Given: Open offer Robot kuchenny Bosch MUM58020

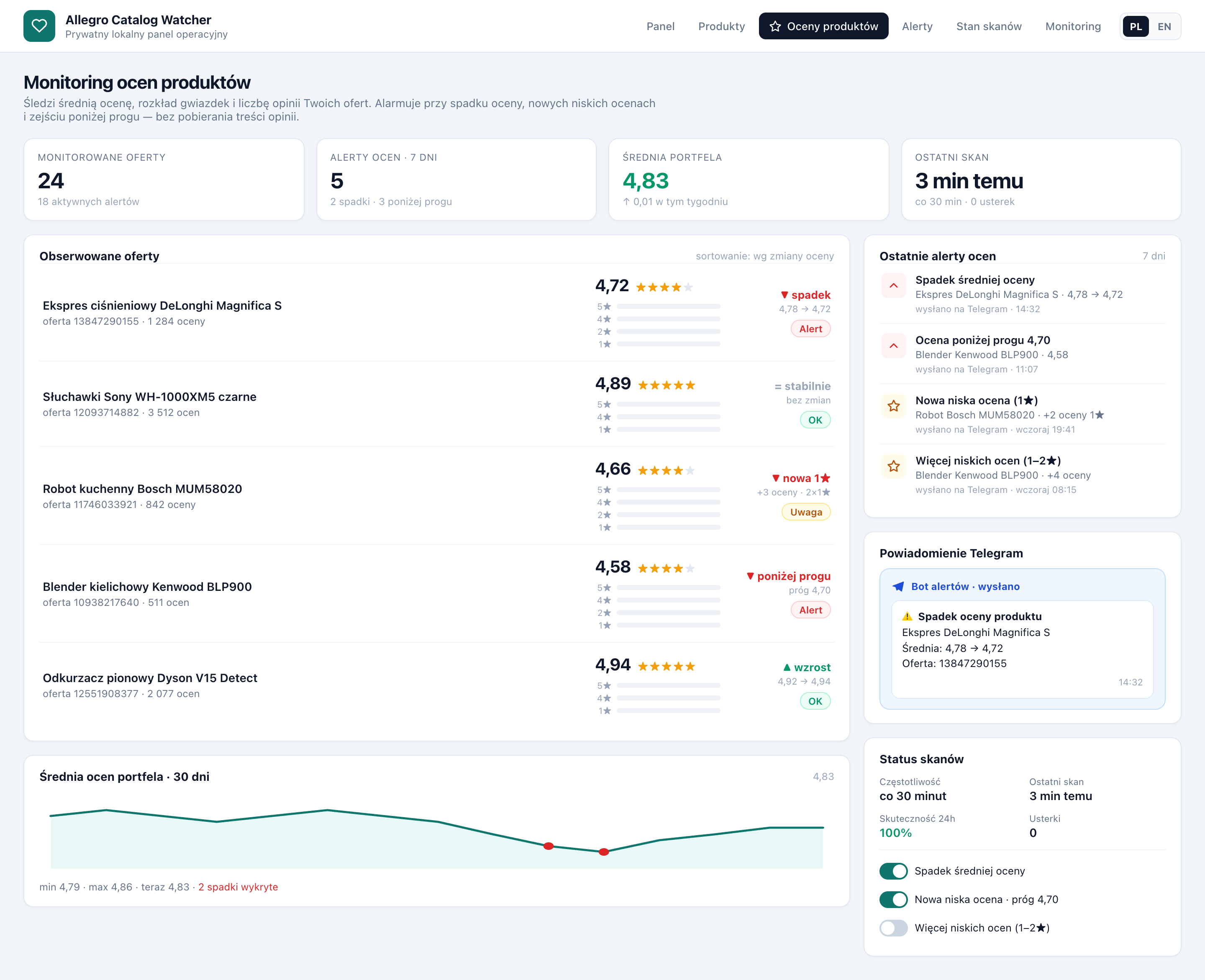Looking at the screenshot, I should (x=142, y=489).
